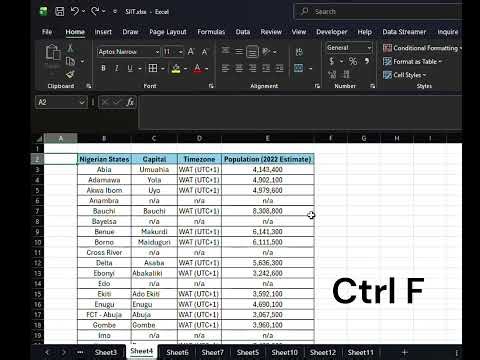The height and width of the screenshot is (360, 480).
Task: Switch to the Formulas tab
Action: (211, 32)
